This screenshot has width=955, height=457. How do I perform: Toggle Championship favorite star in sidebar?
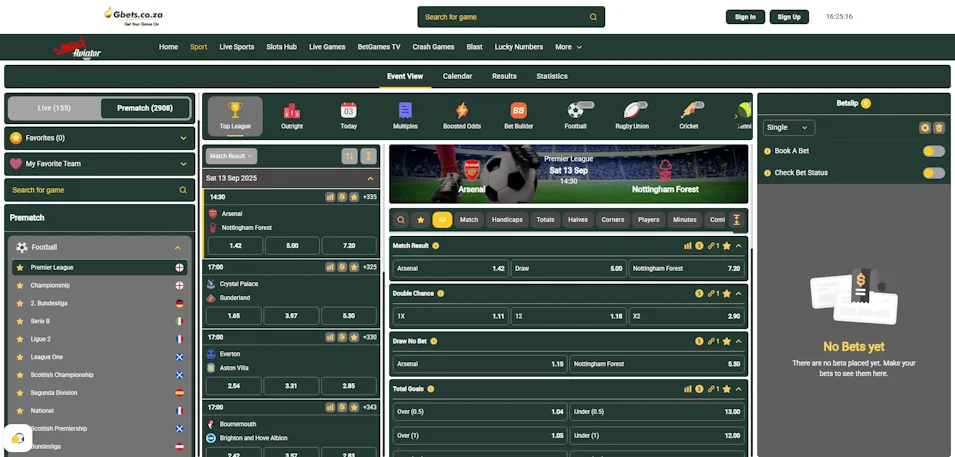click(x=20, y=285)
